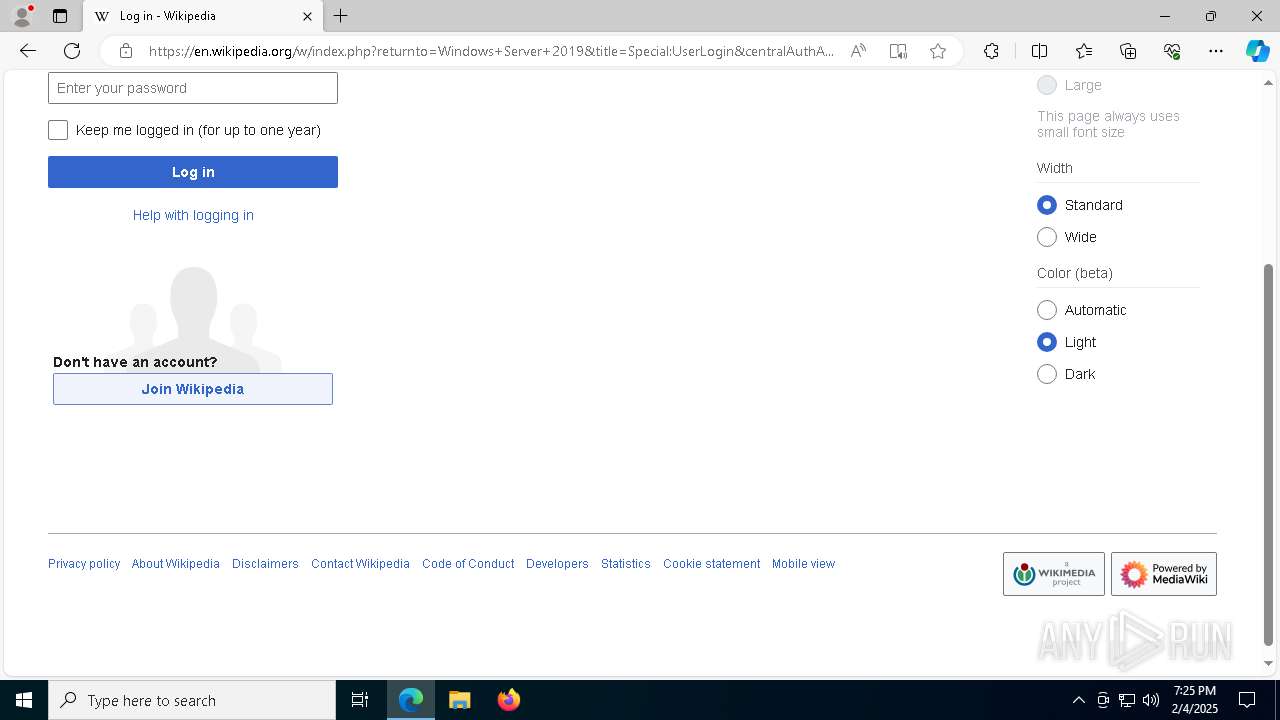This screenshot has width=1280, height=720.
Task: Select Light color radio button
Action: pyautogui.click(x=1047, y=342)
